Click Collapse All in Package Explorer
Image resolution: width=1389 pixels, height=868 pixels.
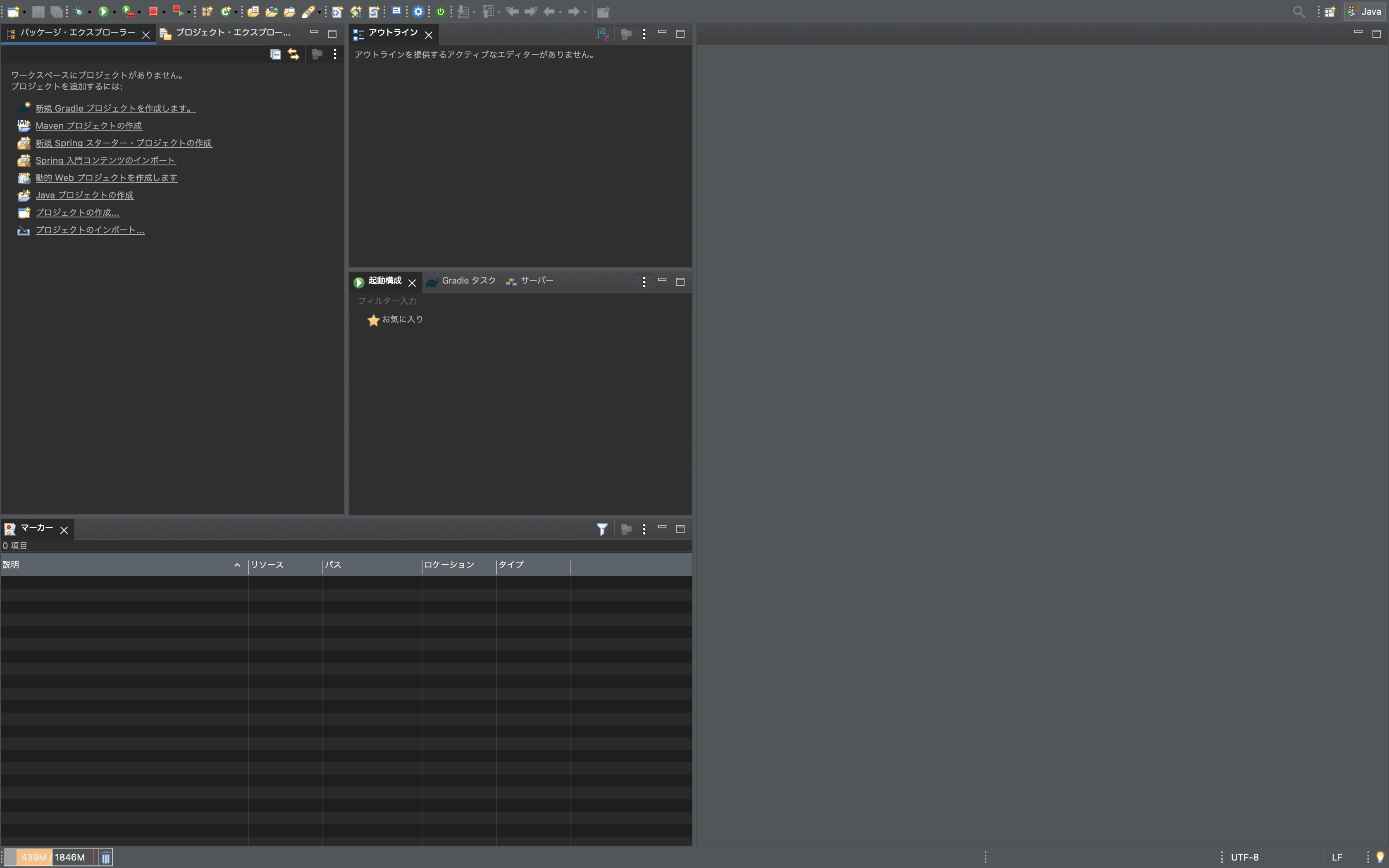(x=275, y=54)
